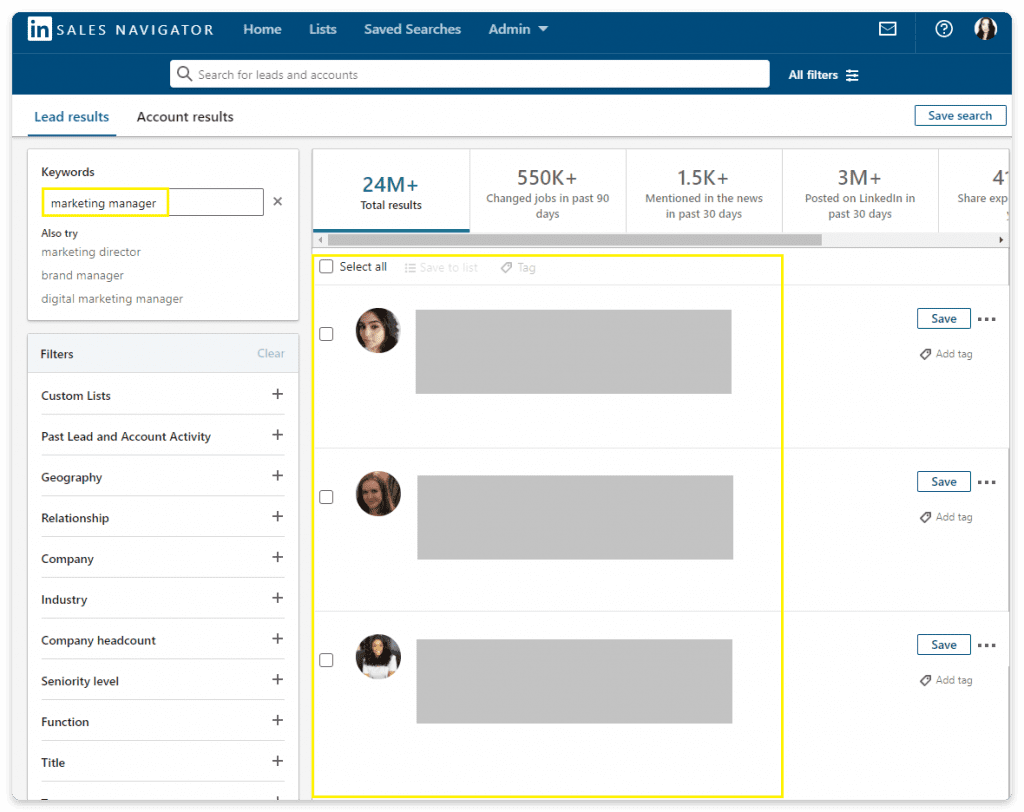Click the Help question mark icon

[941, 28]
